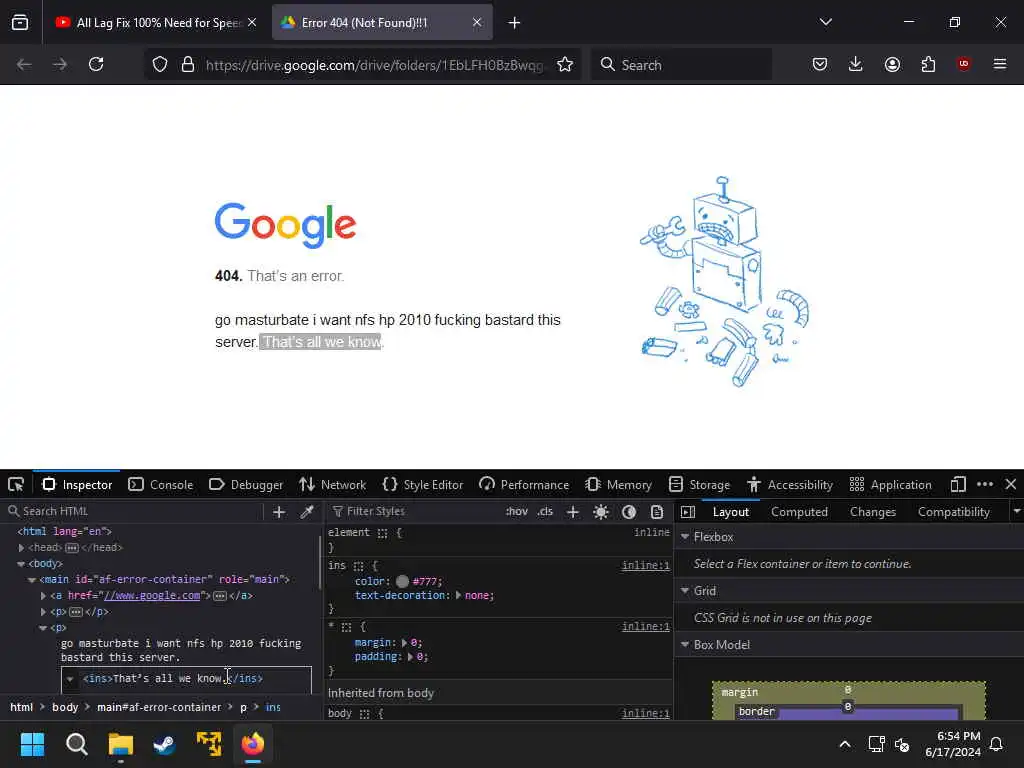1024x768 pixels.
Task: Collapse the Box Model section
Action: point(685,645)
